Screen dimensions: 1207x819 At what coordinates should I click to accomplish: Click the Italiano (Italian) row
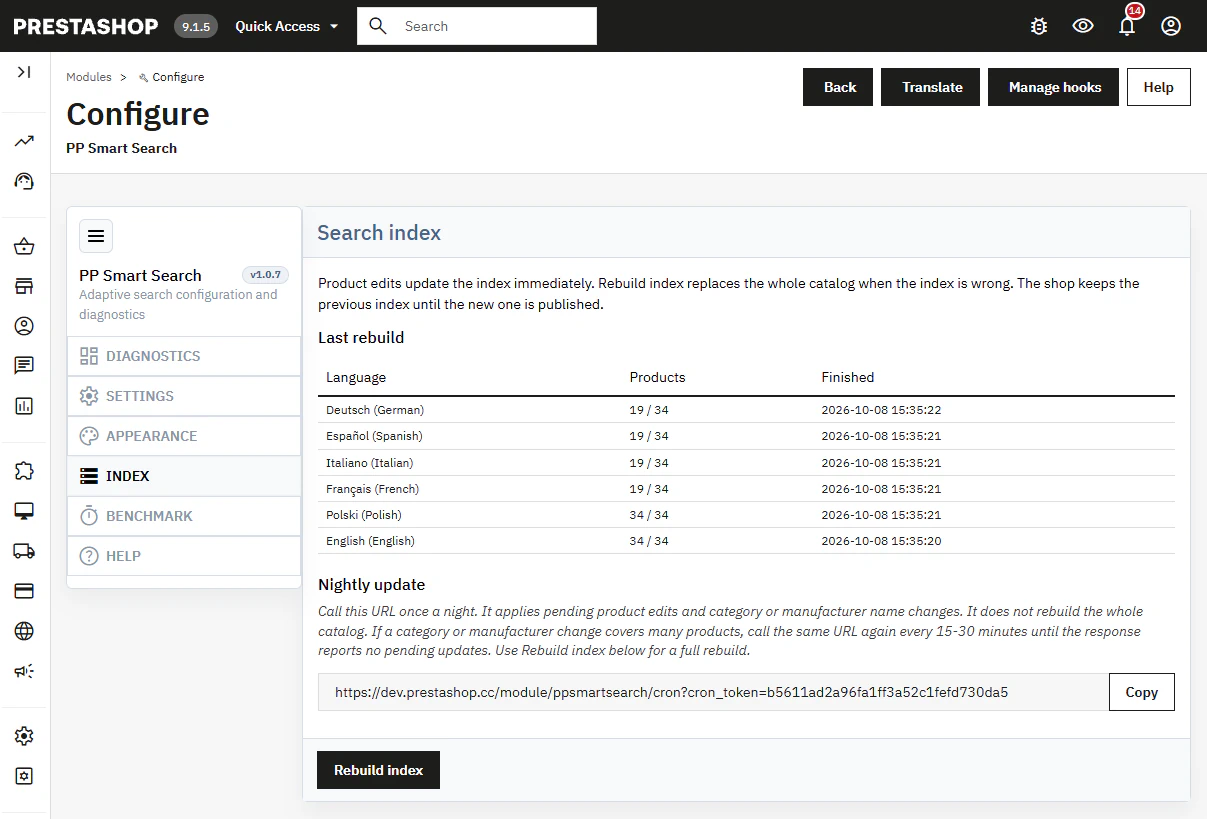pyautogui.click(x=746, y=463)
